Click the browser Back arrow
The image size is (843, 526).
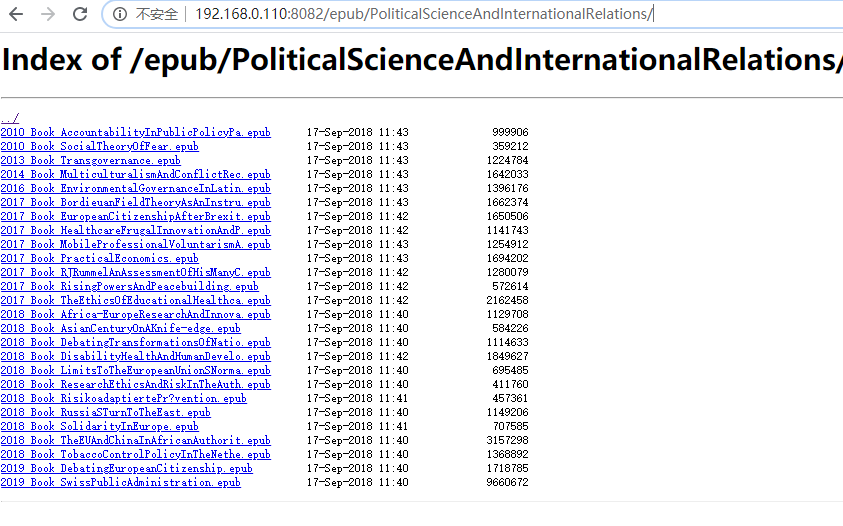pyautogui.click(x=17, y=14)
